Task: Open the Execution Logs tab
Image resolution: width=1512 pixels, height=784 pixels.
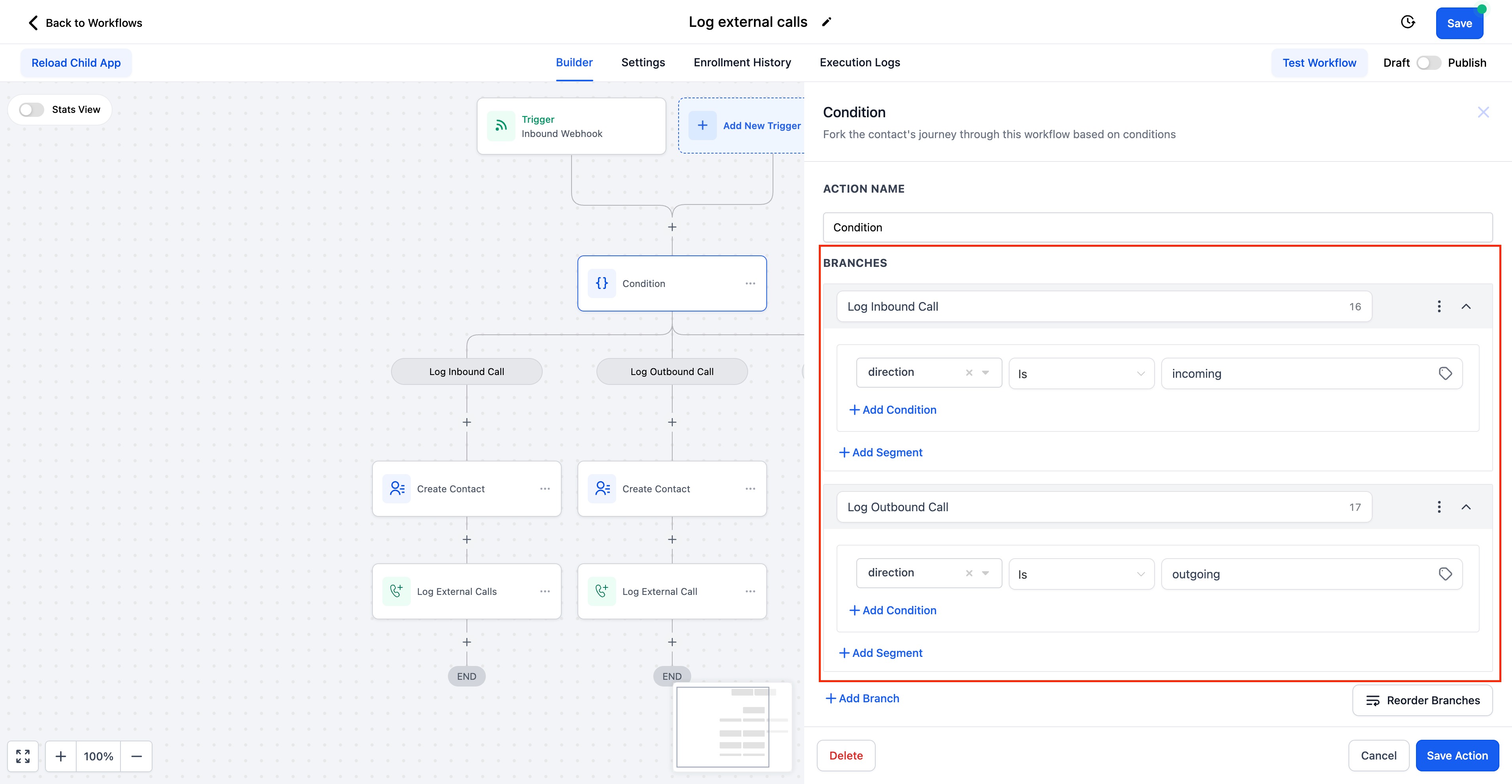Action: click(859, 62)
